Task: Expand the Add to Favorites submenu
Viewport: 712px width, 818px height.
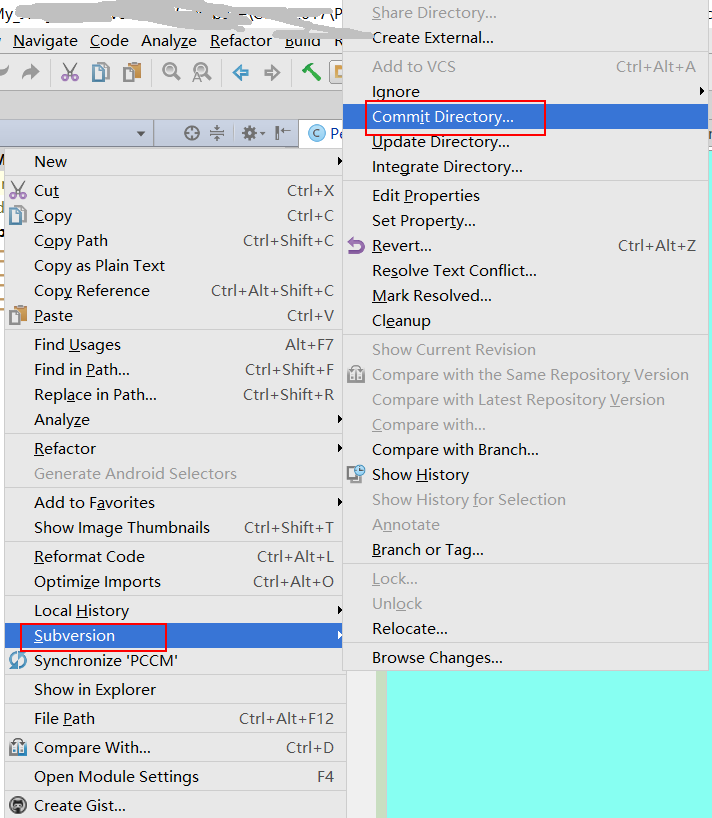Action: click(x=174, y=503)
